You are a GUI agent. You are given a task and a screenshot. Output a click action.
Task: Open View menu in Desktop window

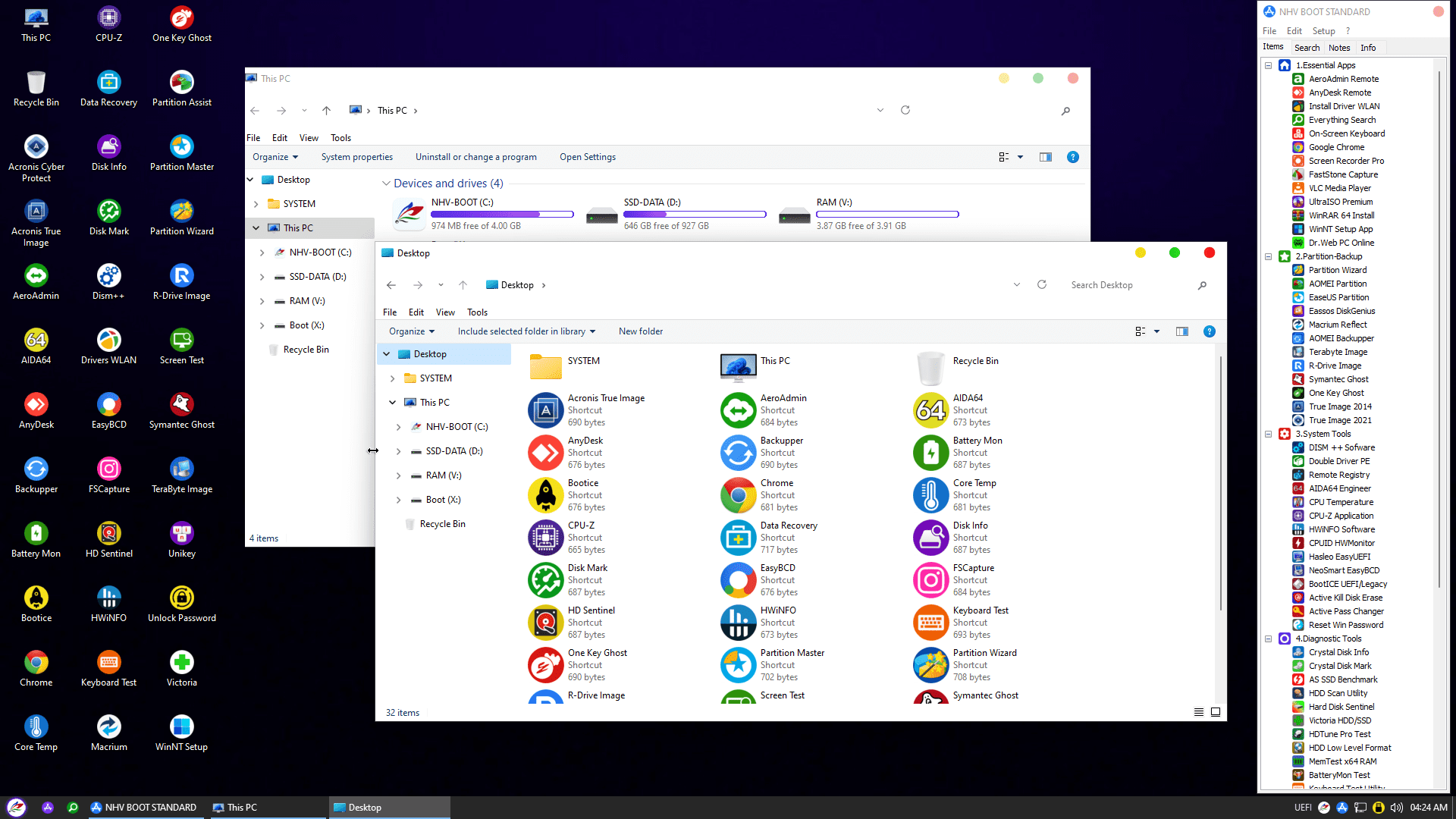click(445, 312)
